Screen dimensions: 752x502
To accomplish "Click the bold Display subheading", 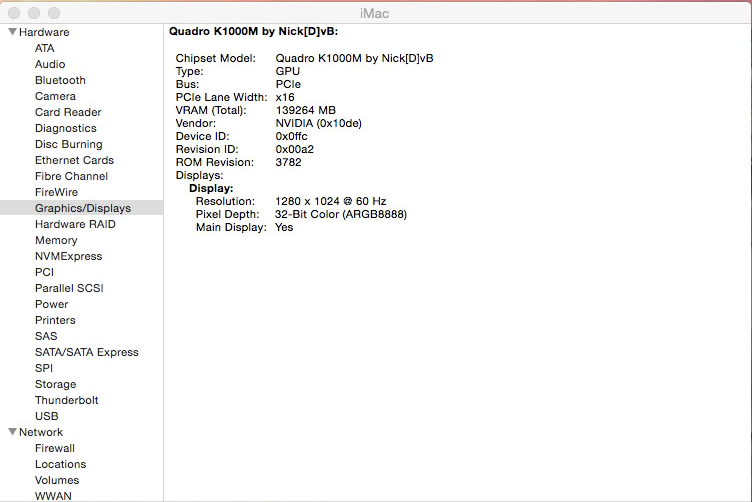I will (x=211, y=188).
